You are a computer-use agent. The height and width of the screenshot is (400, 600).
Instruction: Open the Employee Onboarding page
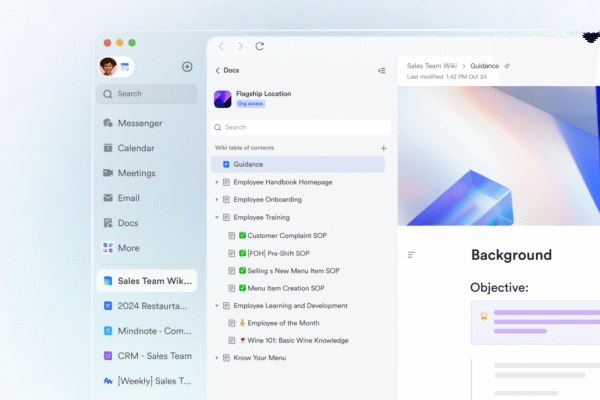[267, 199]
